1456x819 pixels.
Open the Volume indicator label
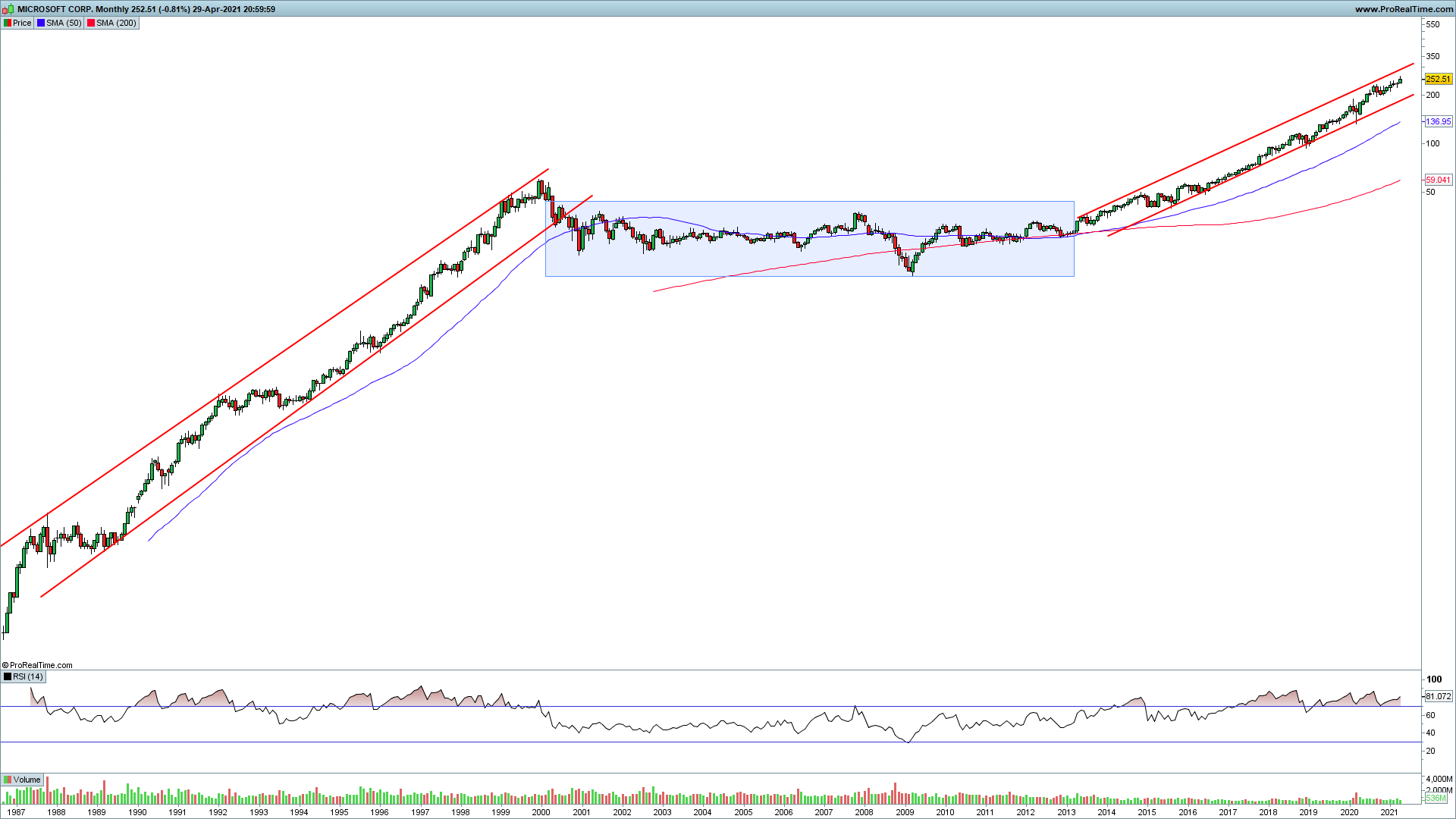click(27, 780)
